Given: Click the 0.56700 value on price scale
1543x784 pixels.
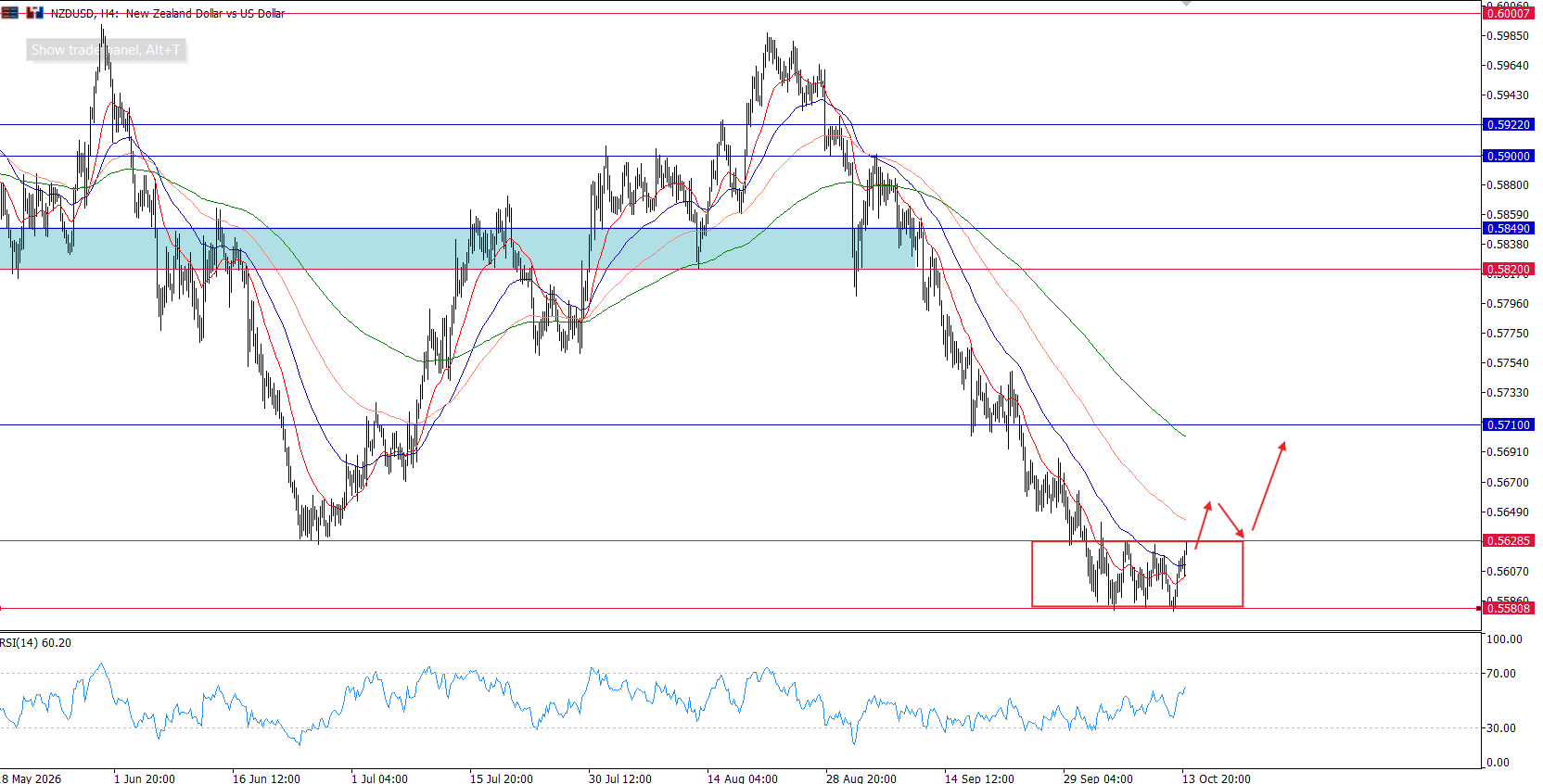Looking at the screenshot, I should point(1508,483).
